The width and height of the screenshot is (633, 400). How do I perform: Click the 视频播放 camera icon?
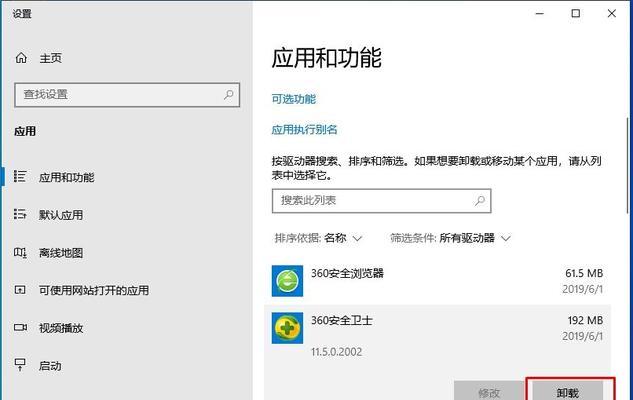[20, 327]
